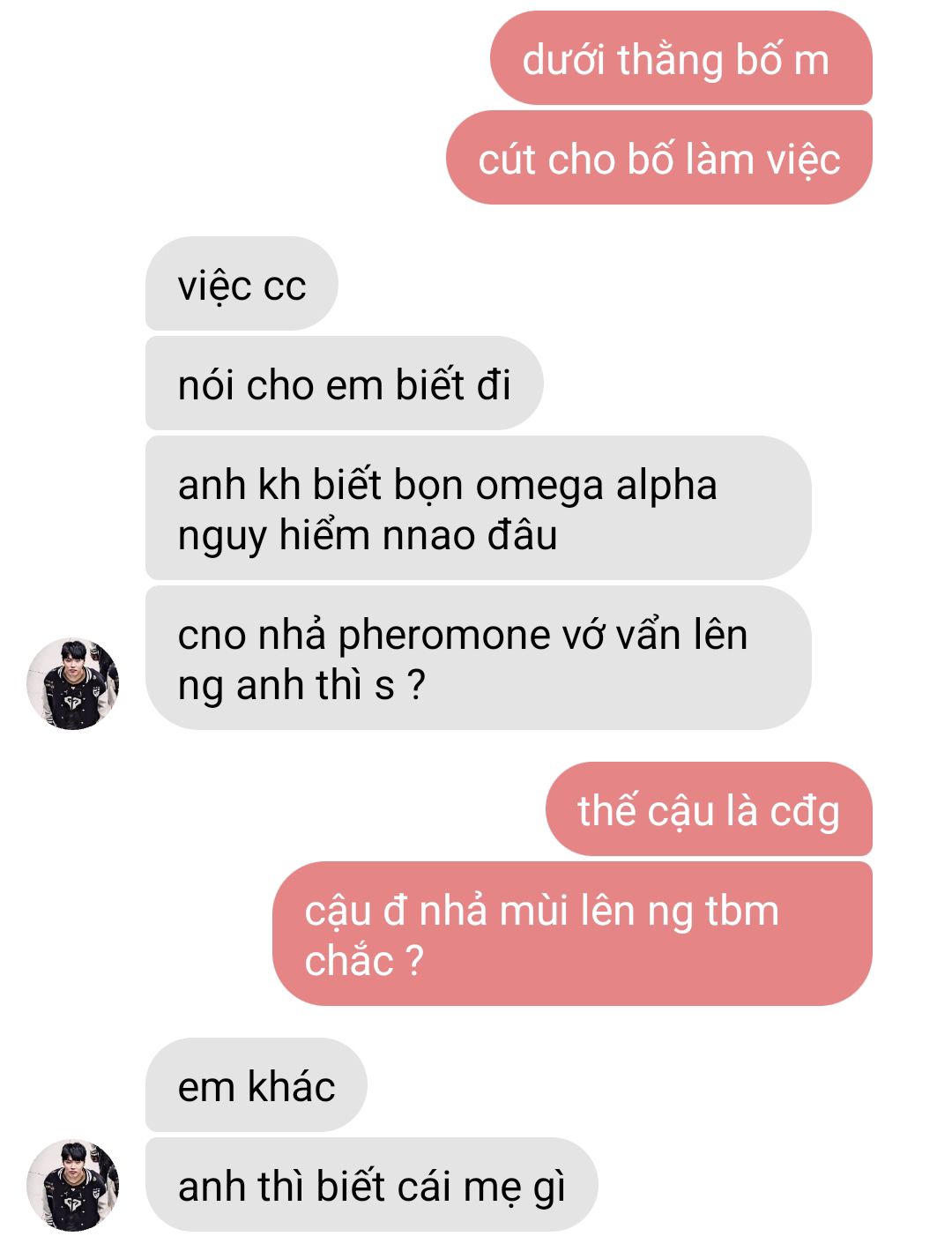This screenshot has width=952, height=1251.
Task: Tap the 'nói cho em biết đi' message
Action: tap(344, 383)
